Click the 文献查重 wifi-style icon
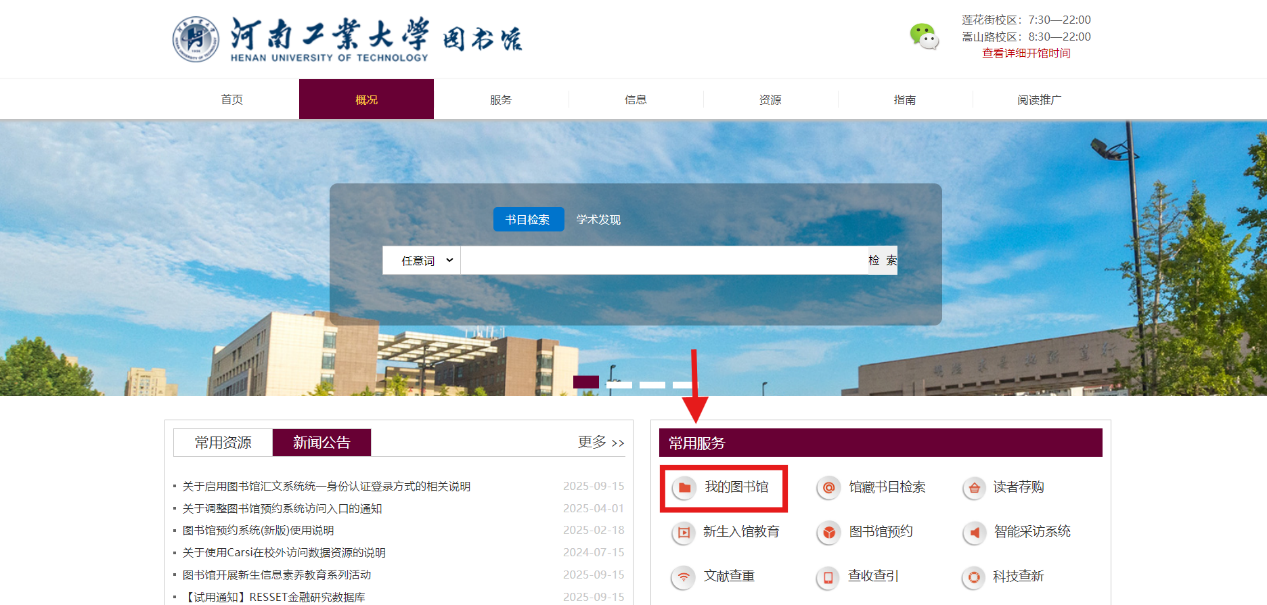The image size is (1267, 605). click(684, 577)
